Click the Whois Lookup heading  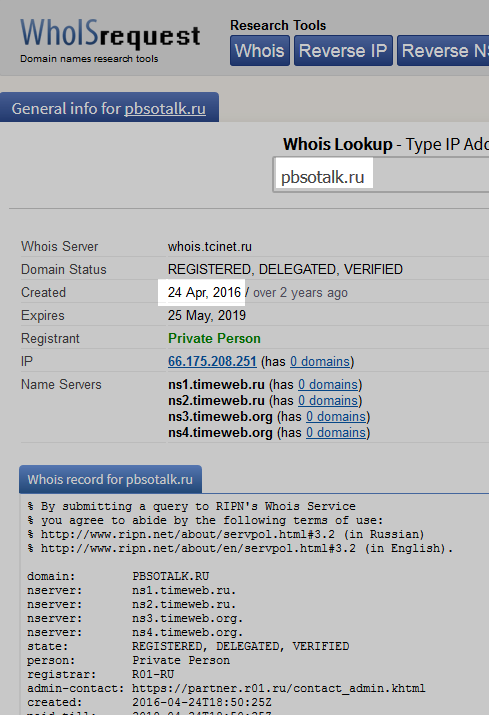pos(338,144)
